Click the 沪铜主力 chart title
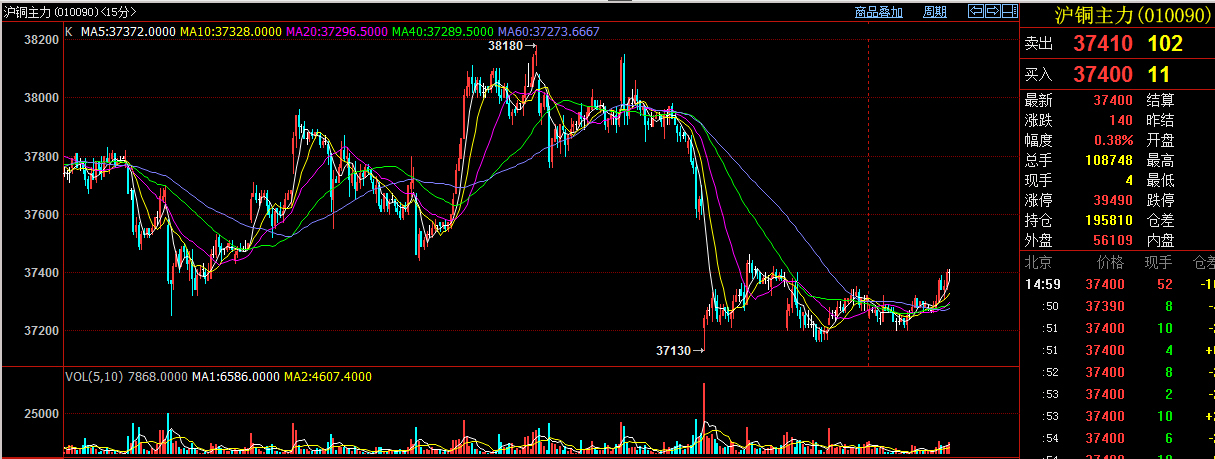Screen dimensions: 1215x459 click(x=26, y=12)
